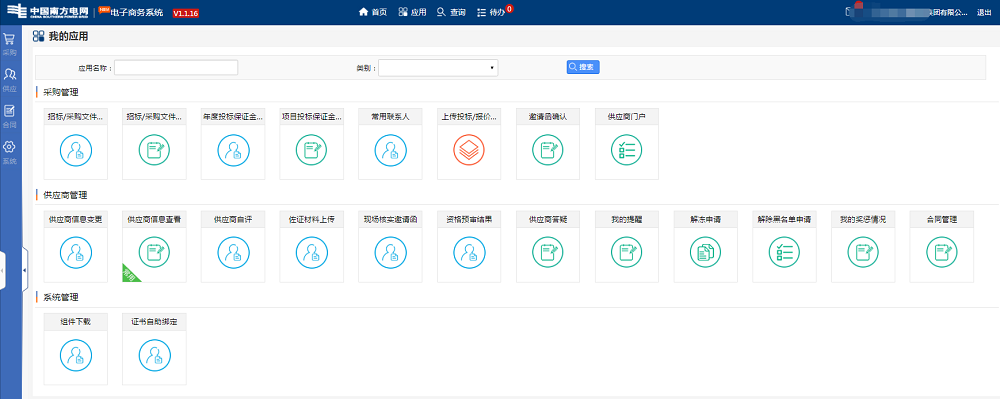The height and width of the screenshot is (399, 1000).
Task: Open 招标/采购文件 card with green notepad icon
Action: (x=154, y=150)
